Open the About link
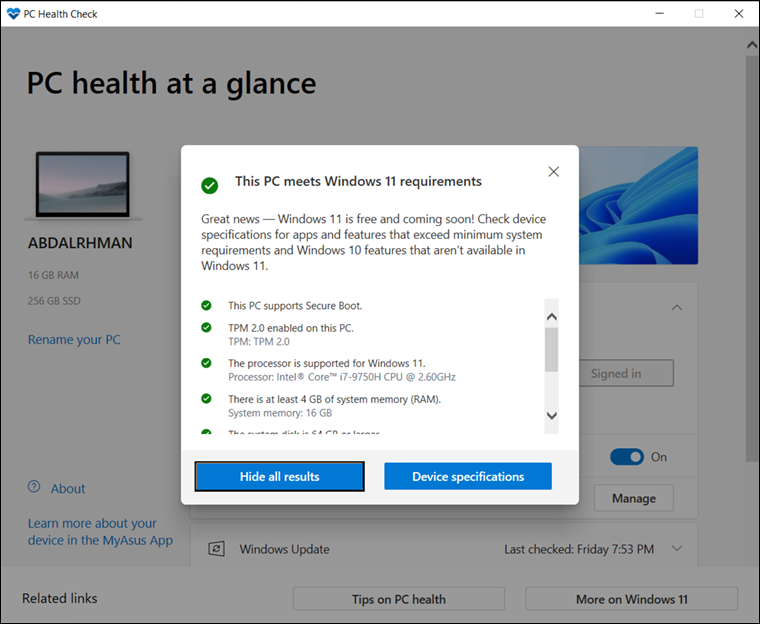Screen dimensions: 760x624 click(68, 488)
